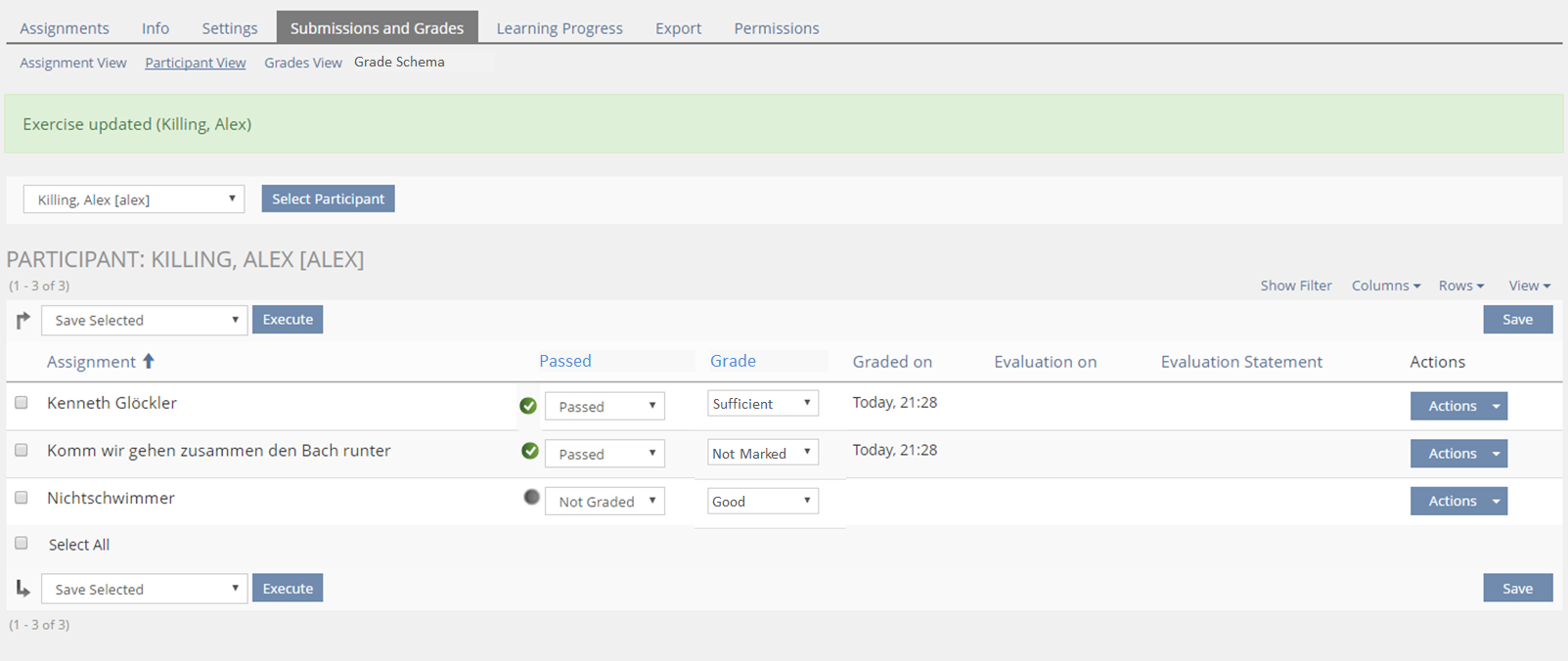This screenshot has height=661, width=1568.
Task: Tick the Kenneth Glöckler checkbox
Action: [x=22, y=403]
